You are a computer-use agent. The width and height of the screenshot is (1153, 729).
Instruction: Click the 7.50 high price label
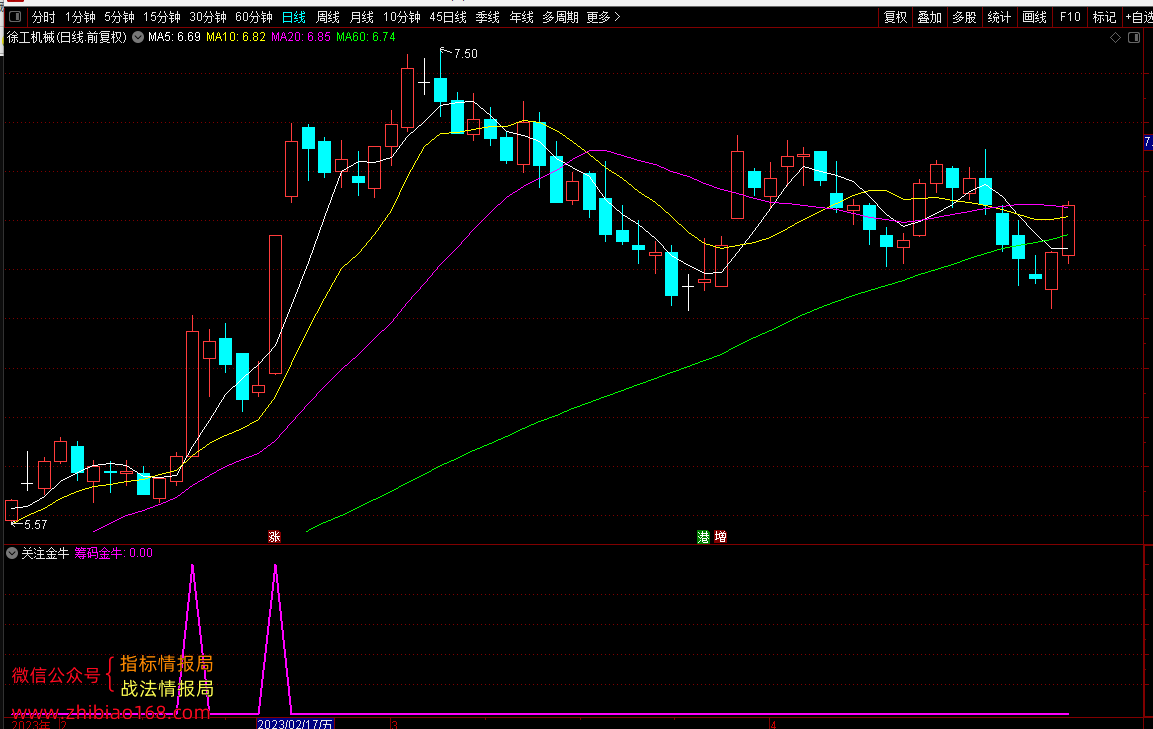pyautogui.click(x=465, y=54)
